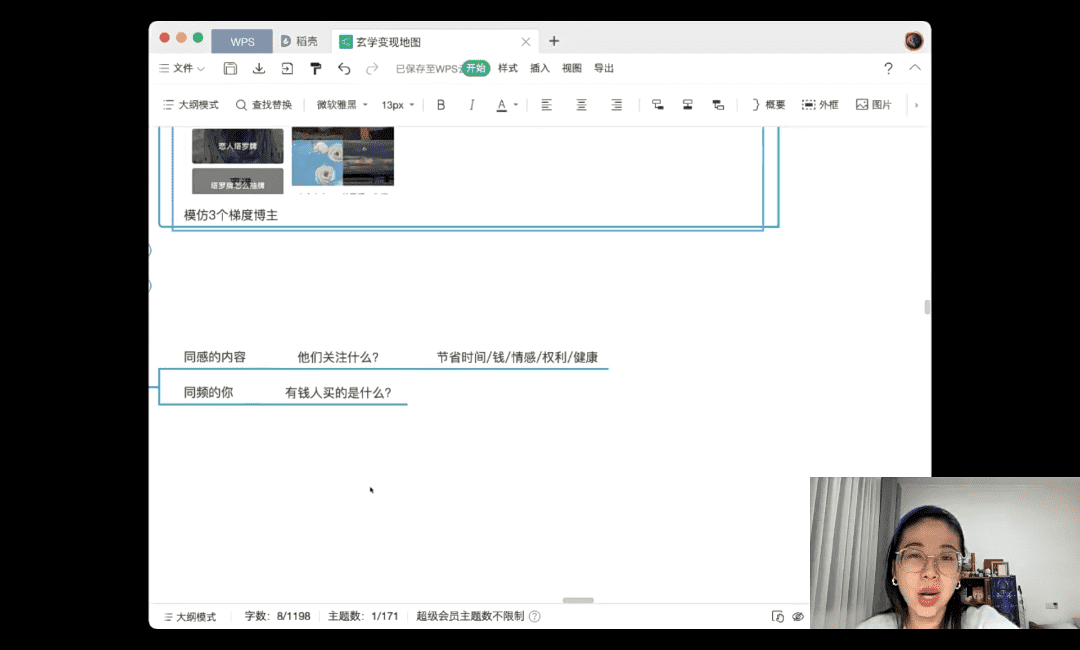The width and height of the screenshot is (1080, 650).
Task: Click the 外框 boundary tool
Action: click(x=820, y=105)
